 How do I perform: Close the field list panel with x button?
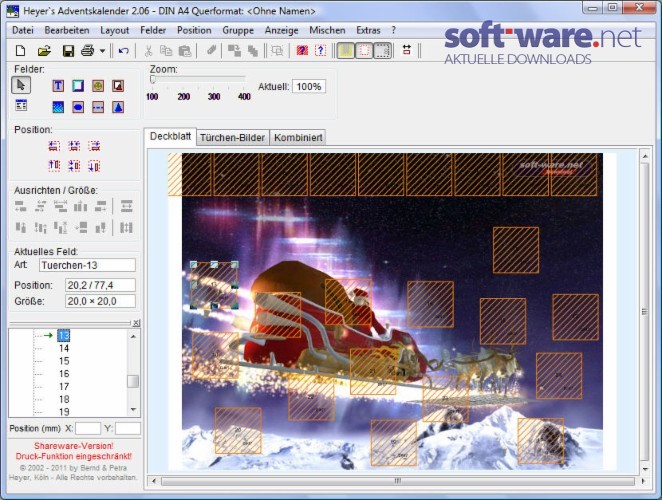(x=136, y=323)
